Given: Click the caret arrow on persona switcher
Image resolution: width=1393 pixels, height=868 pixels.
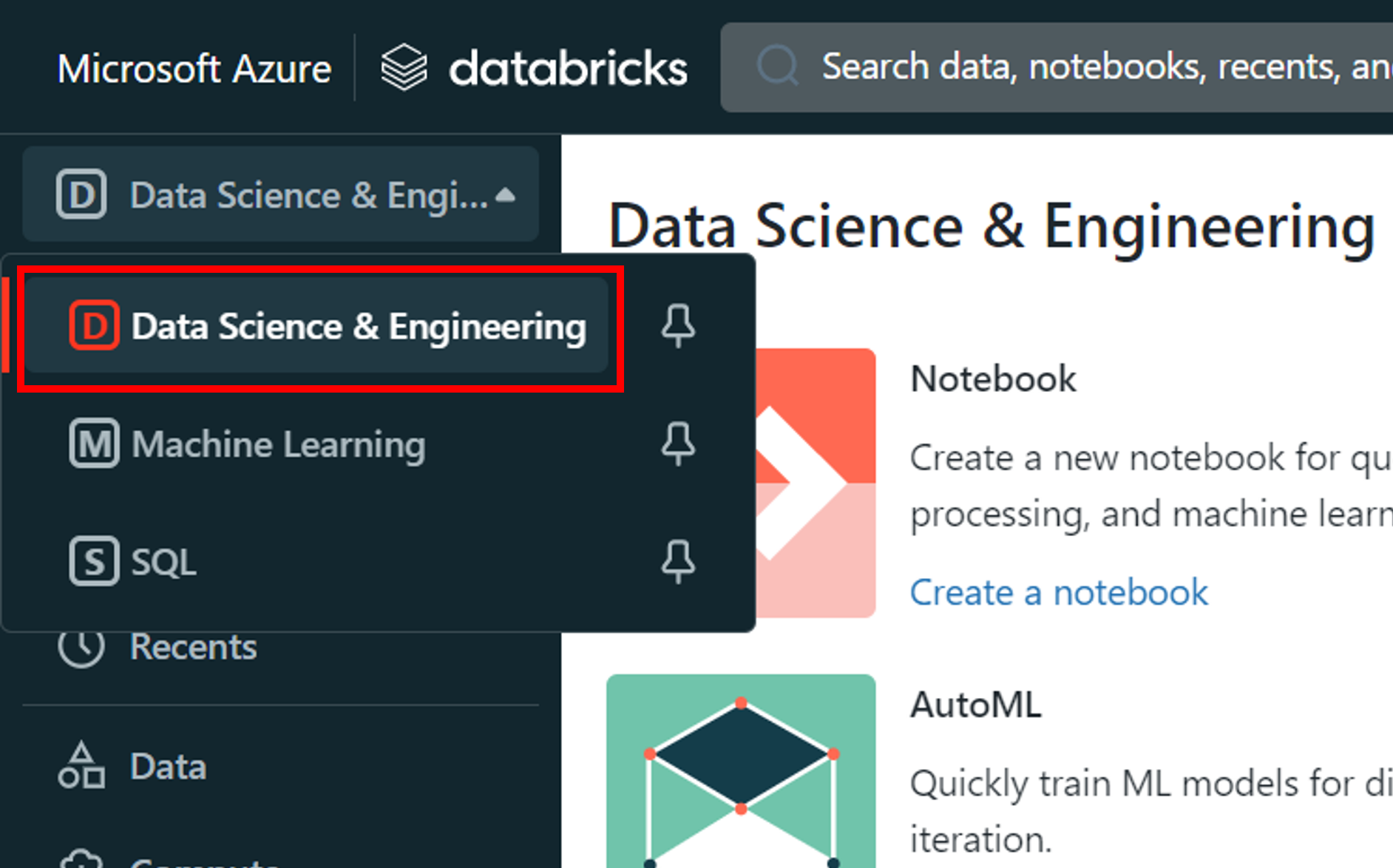Looking at the screenshot, I should coord(506,194).
